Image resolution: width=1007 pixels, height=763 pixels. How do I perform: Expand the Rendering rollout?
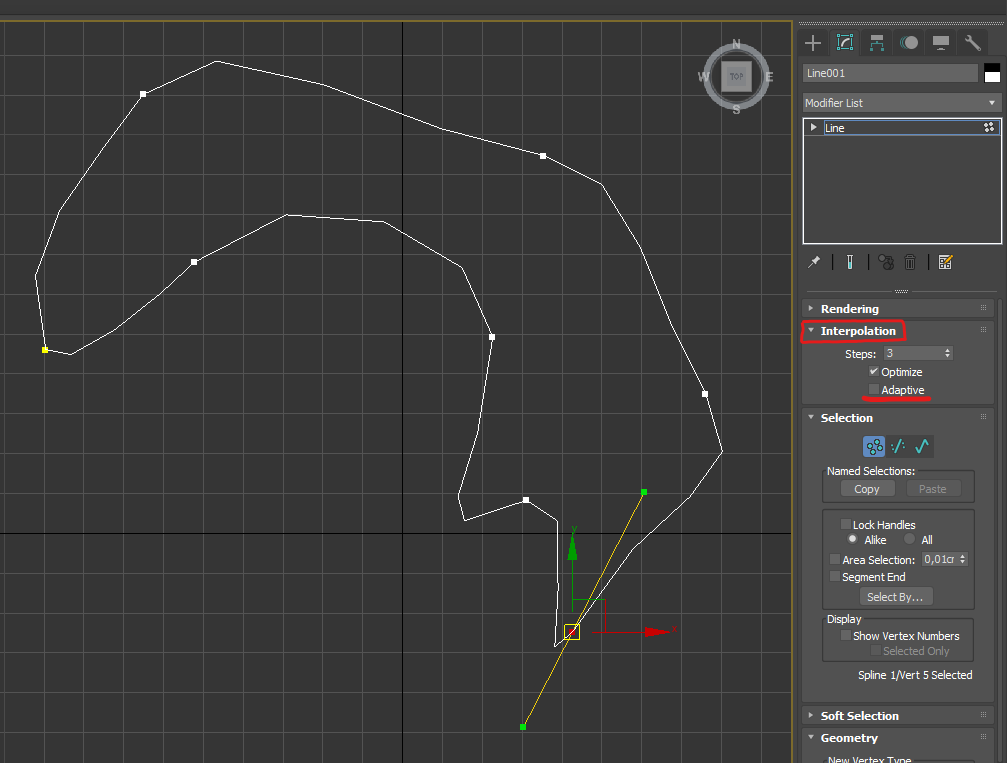point(849,309)
